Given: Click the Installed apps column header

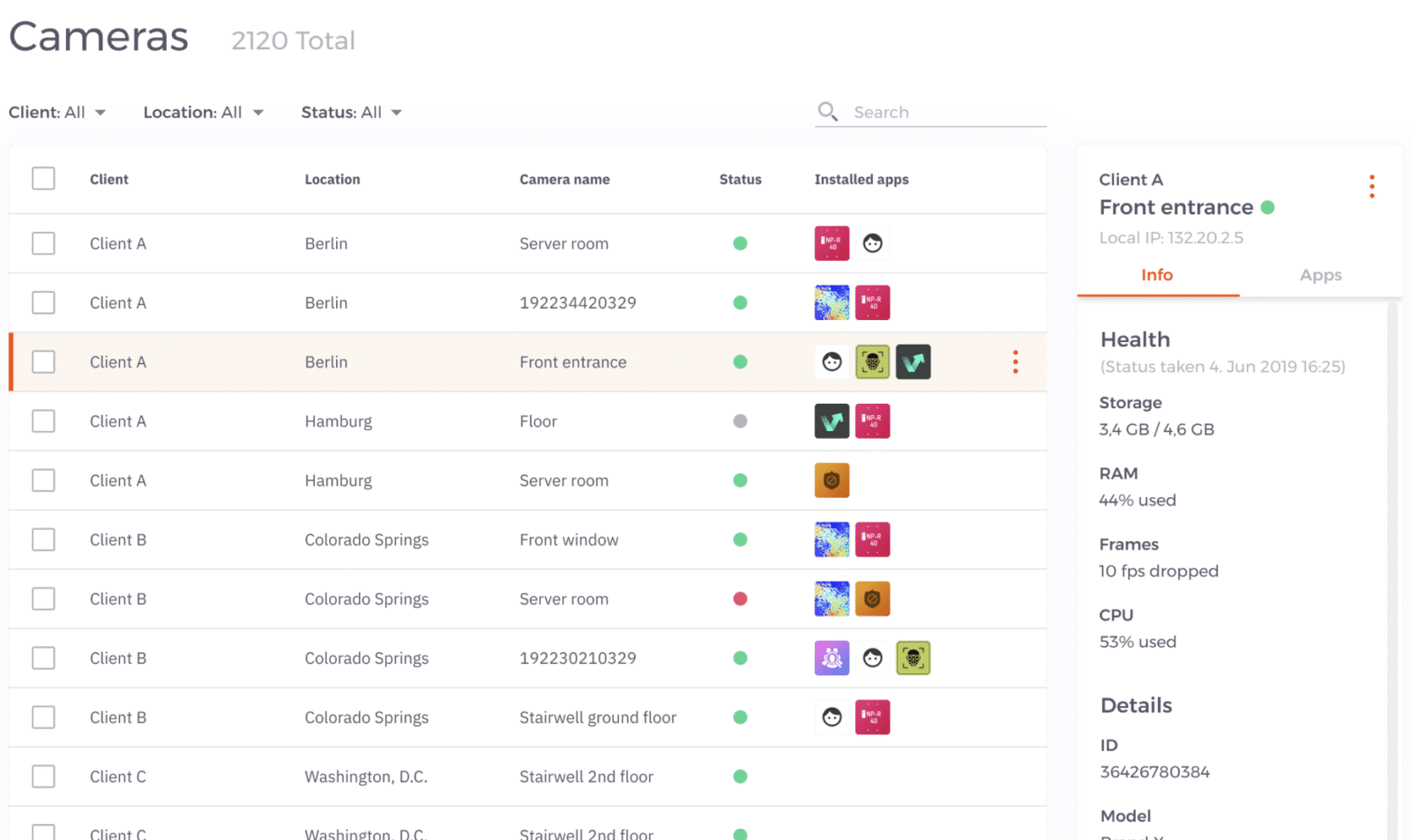Looking at the screenshot, I should (x=861, y=180).
